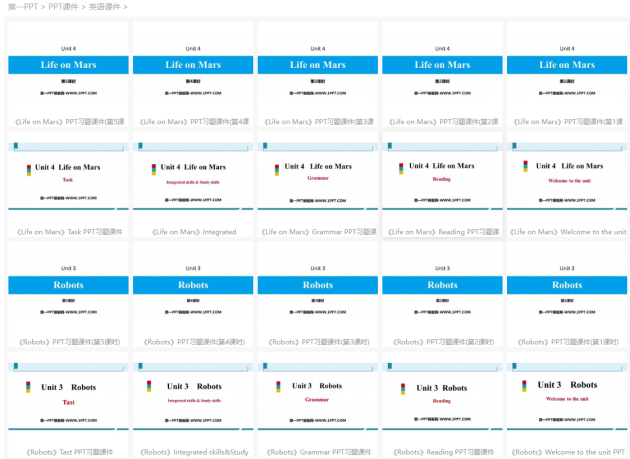Click the Unit 4 Life on Mars Task thumbnail
This screenshot has width=630, height=459.
point(68,176)
